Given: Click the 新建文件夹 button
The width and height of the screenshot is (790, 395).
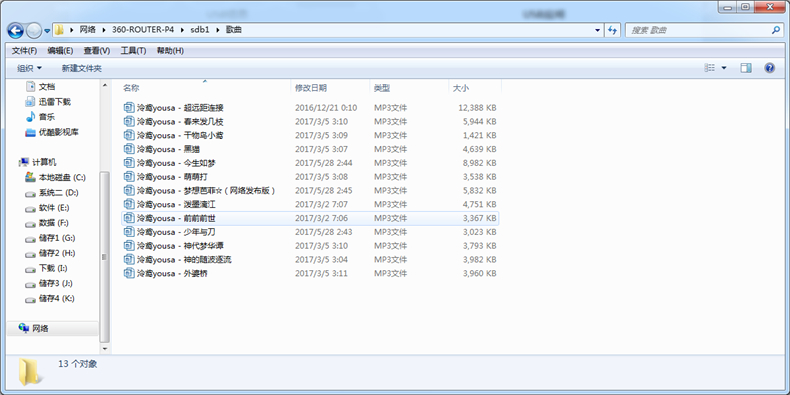Looking at the screenshot, I should click(x=82, y=68).
